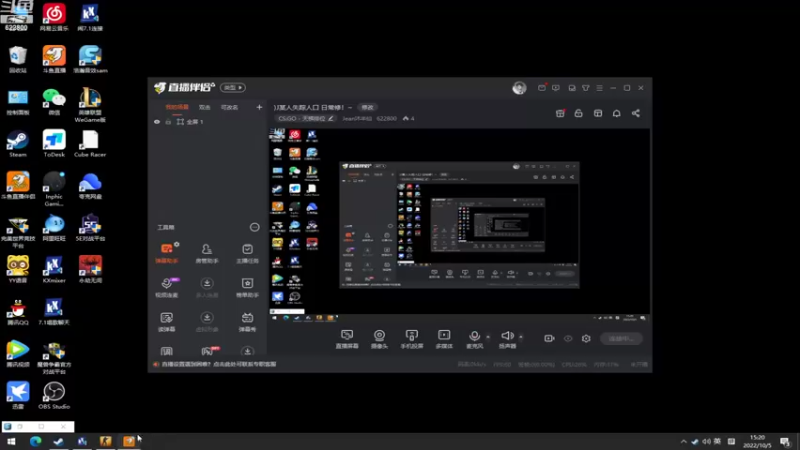Open the 弹幕助手 tool in toolbox
The image size is (800, 450).
pos(166,253)
